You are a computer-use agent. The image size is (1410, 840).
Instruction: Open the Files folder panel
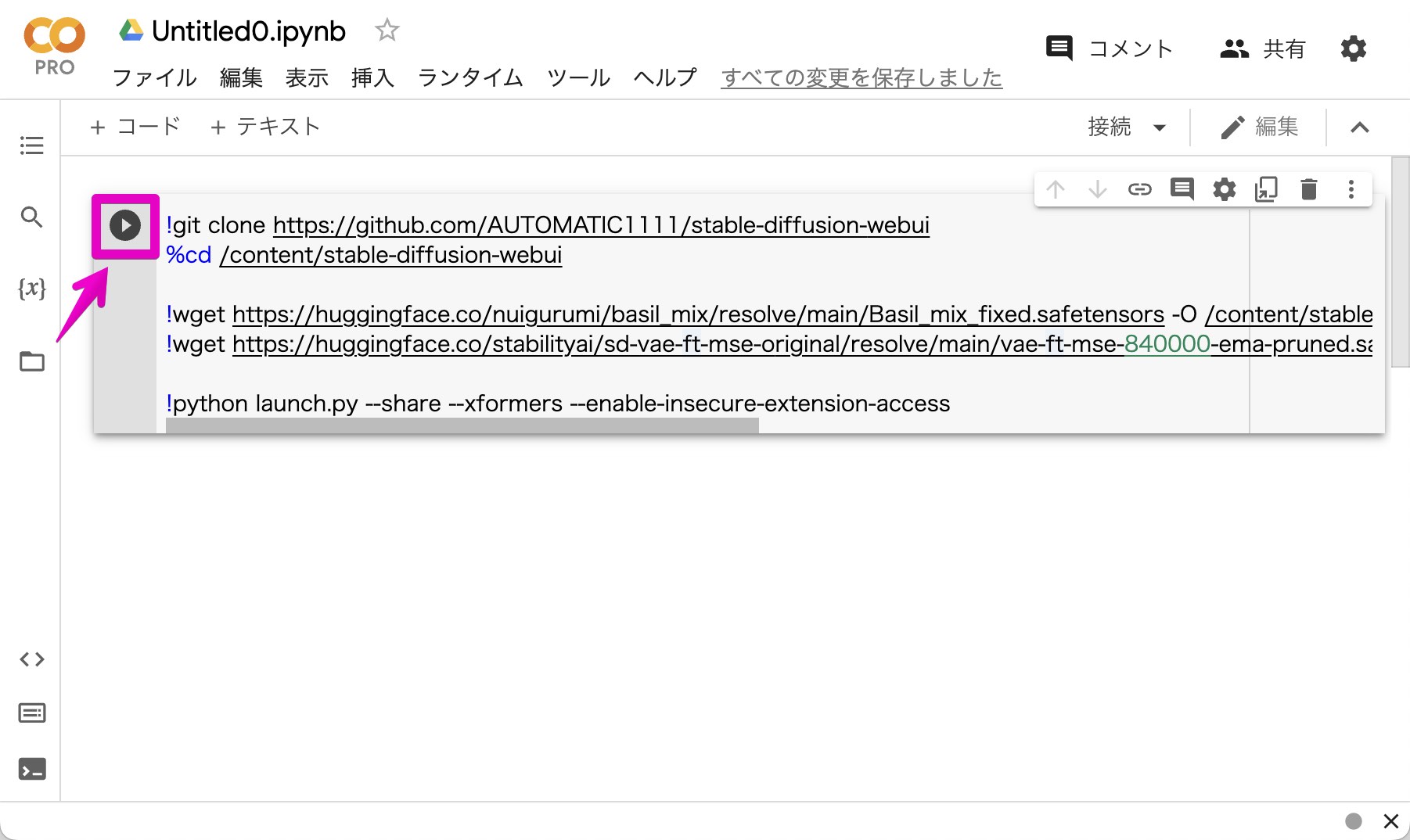tap(31, 361)
